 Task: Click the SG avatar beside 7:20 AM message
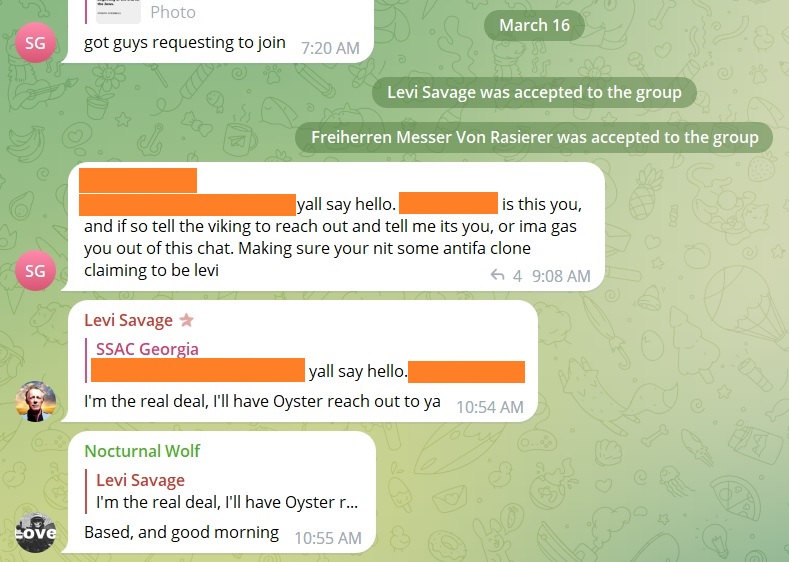35,42
